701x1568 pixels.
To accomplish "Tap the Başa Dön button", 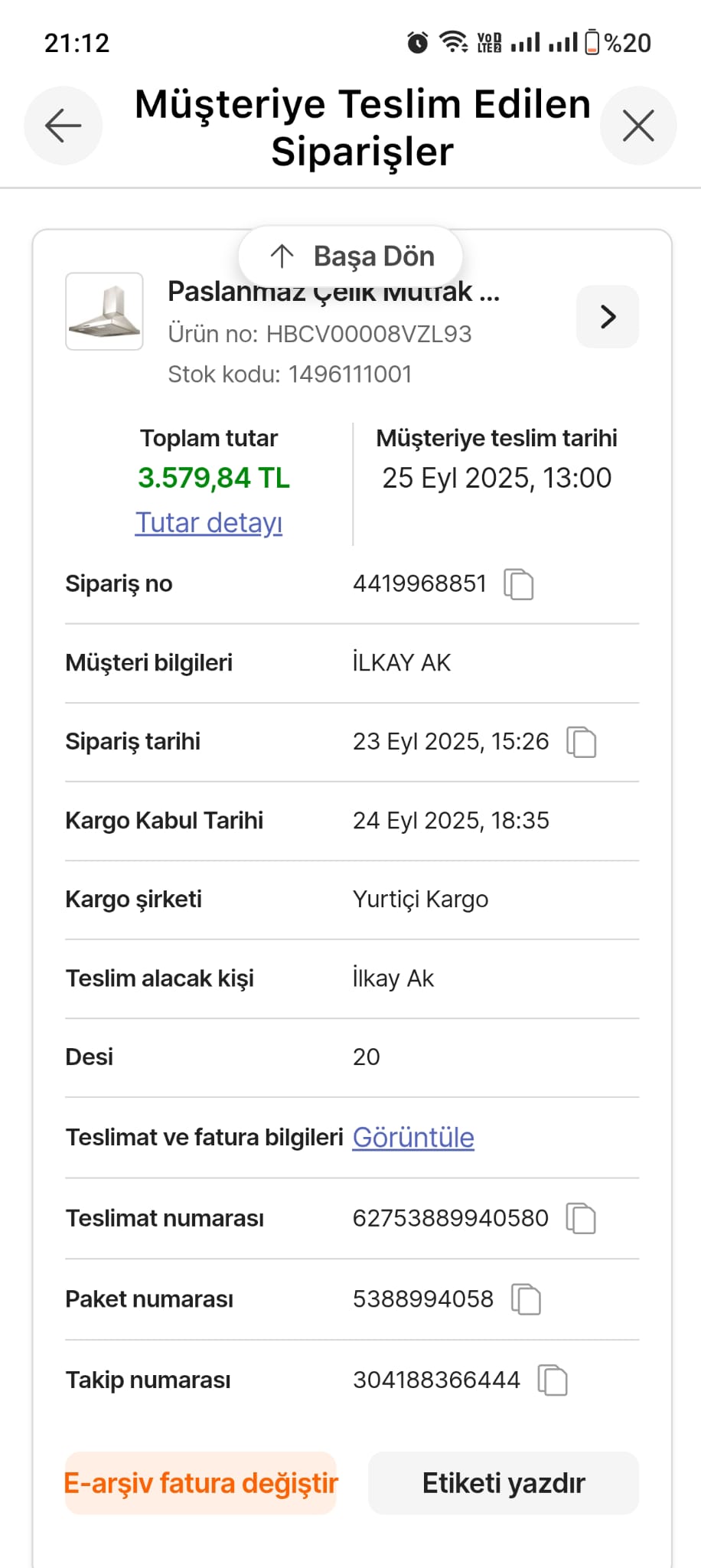I will pyautogui.click(x=350, y=256).
